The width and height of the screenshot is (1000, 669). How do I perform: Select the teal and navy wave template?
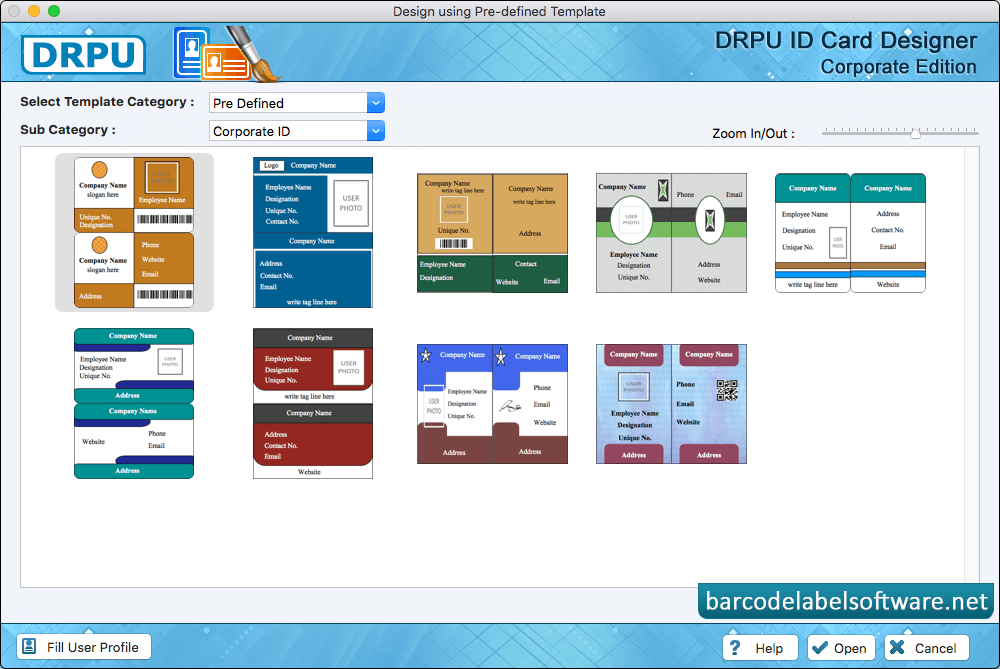point(134,403)
